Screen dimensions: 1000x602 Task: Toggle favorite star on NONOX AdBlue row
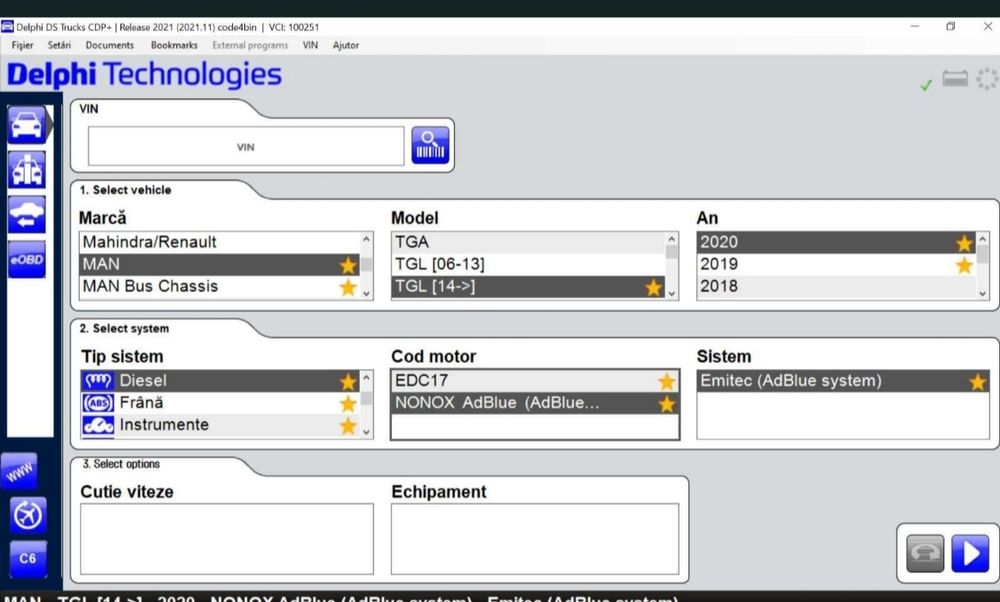click(666, 404)
